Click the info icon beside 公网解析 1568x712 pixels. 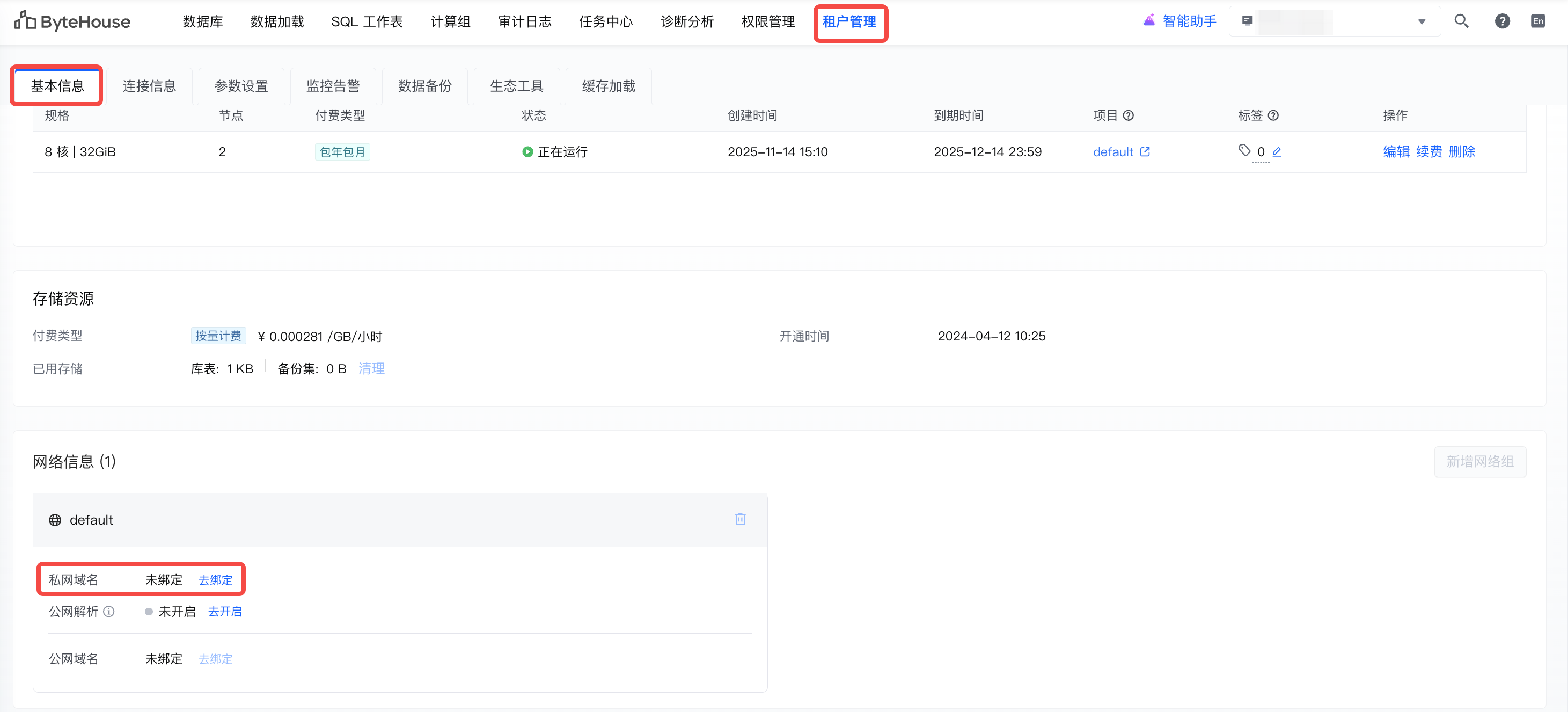(109, 612)
